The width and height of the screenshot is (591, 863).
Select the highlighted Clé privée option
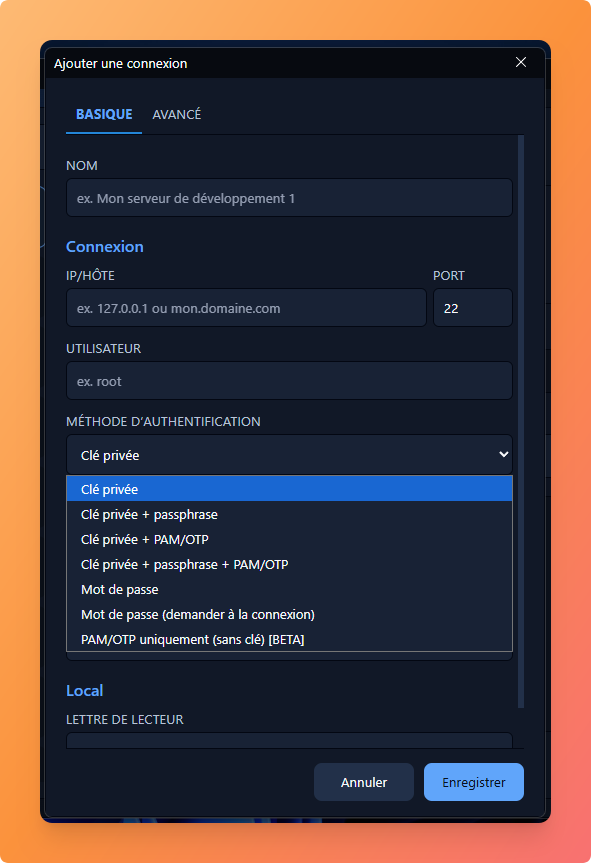click(x=289, y=489)
